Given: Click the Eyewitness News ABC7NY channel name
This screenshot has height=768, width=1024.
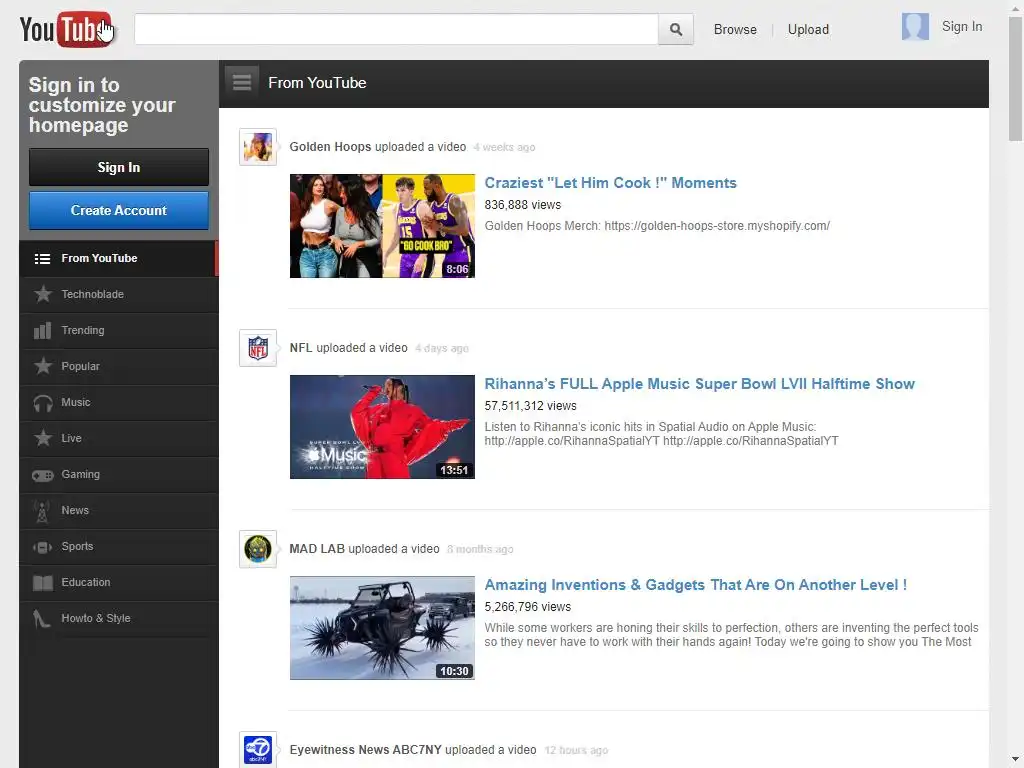Looking at the screenshot, I should [x=366, y=750].
